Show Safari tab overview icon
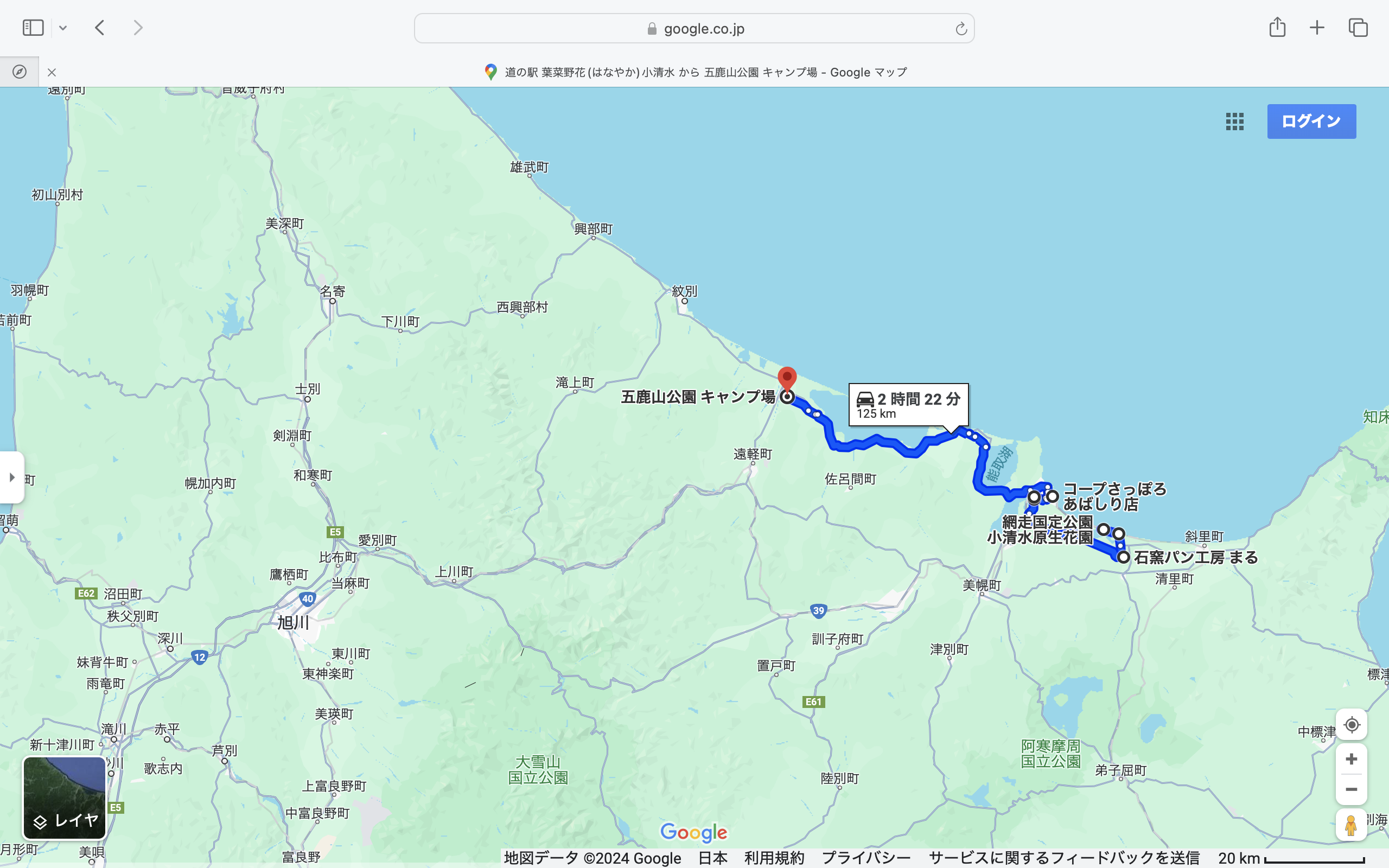Viewport: 1389px width, 868px height. click(x=1358, y=28)
